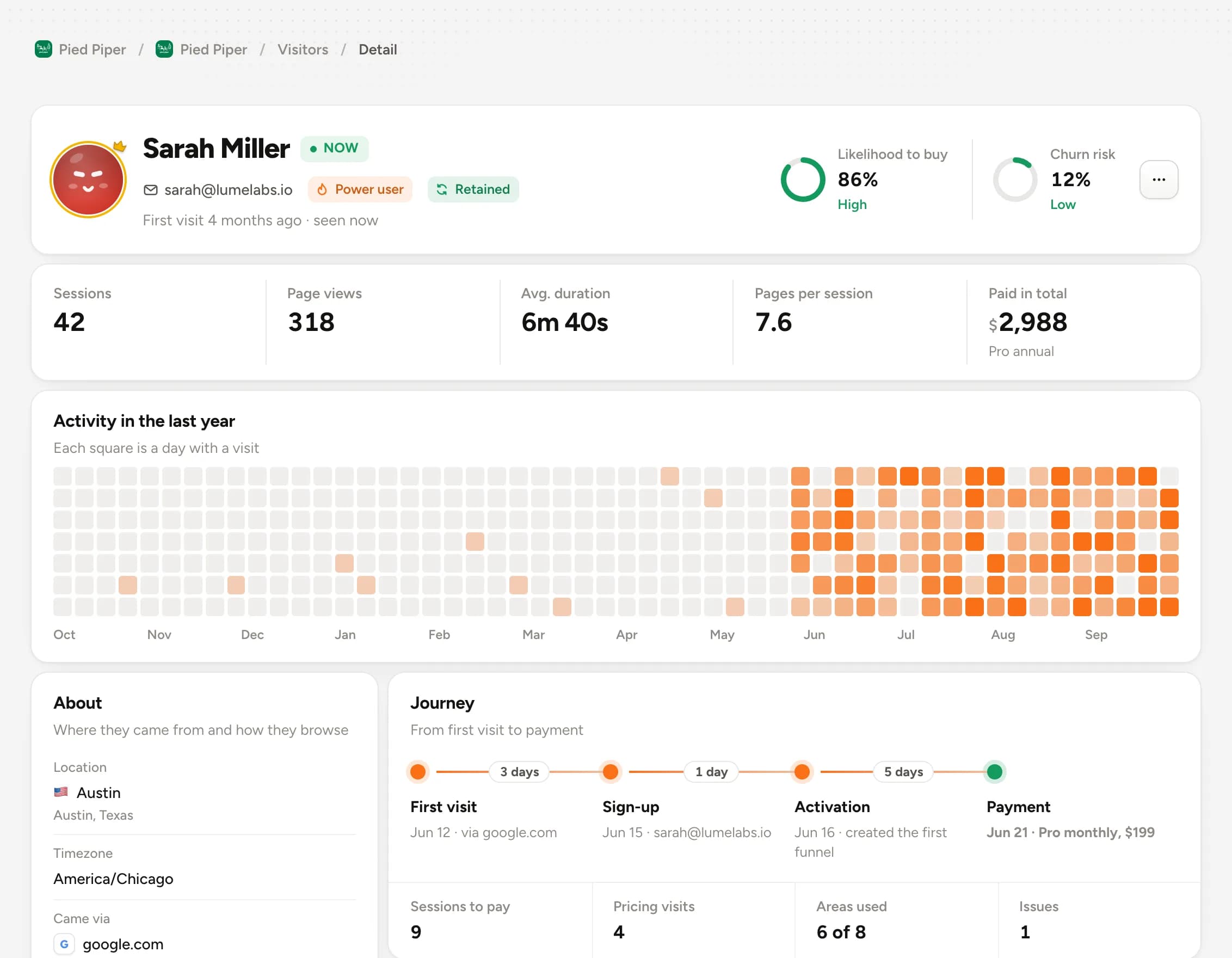Click the Detail breadcrumb item
Image resolution: width=1232 pixels, height=958 pixels.
pyautogui.click(x=378, y=50)
